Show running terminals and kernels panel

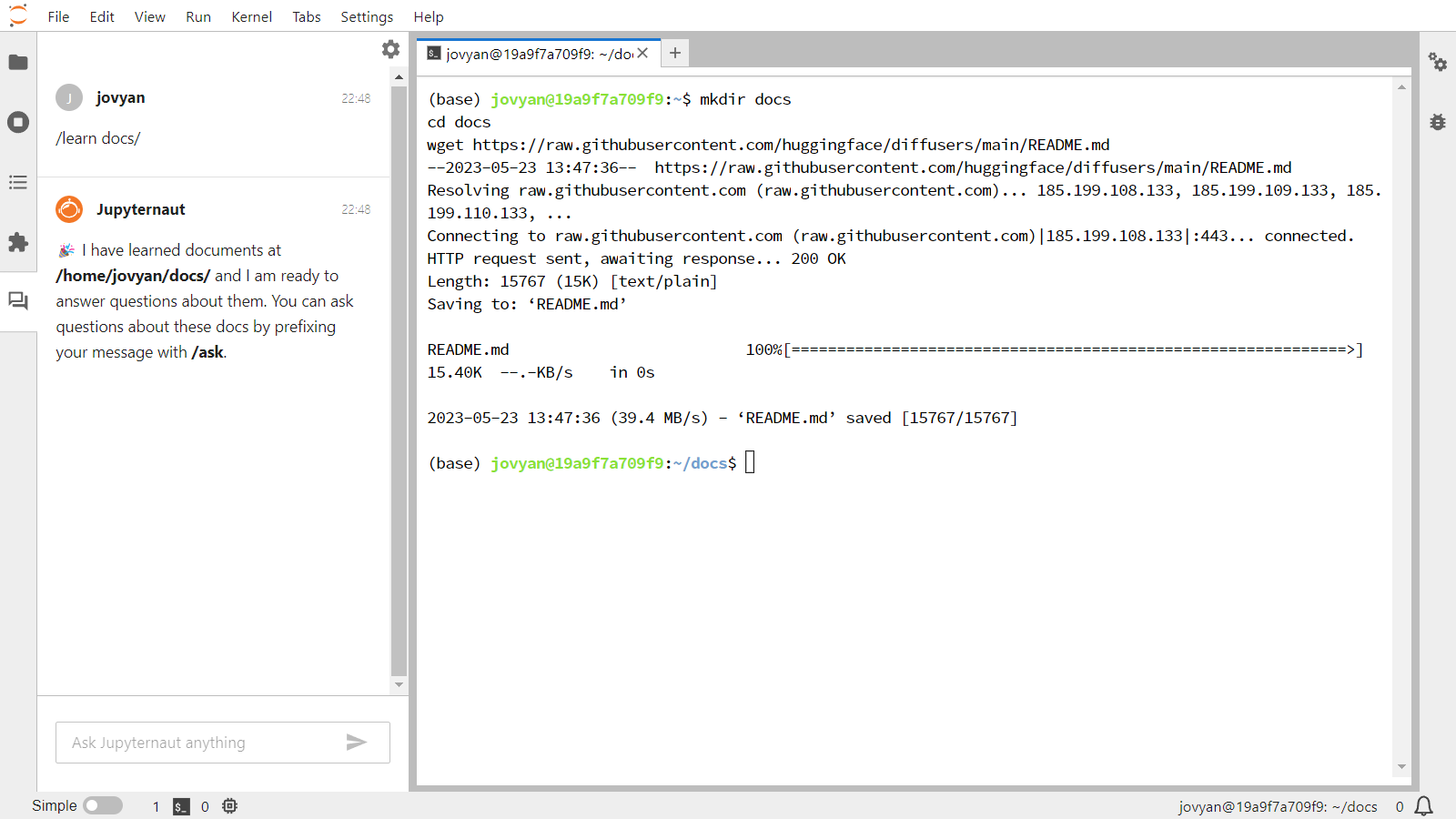pyautogui.click(x=18, y=122)
